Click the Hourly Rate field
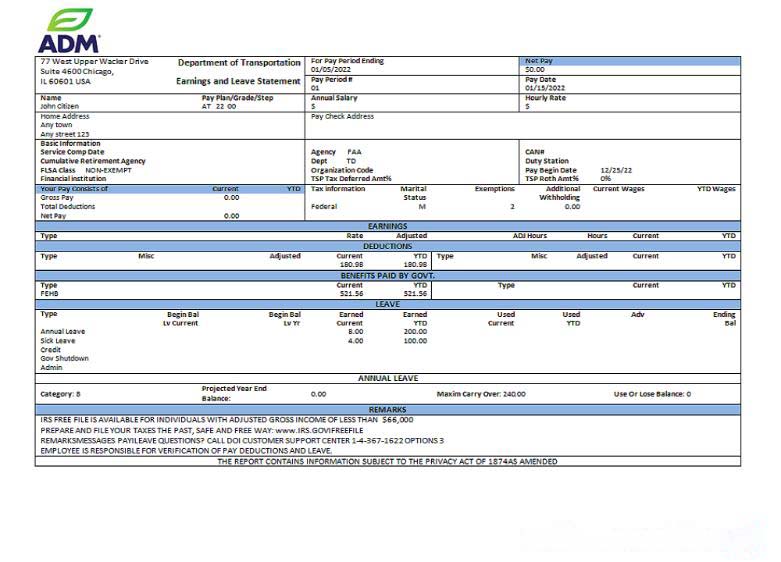This screenshot has height=562, width=781. click(x=545, y=98)
